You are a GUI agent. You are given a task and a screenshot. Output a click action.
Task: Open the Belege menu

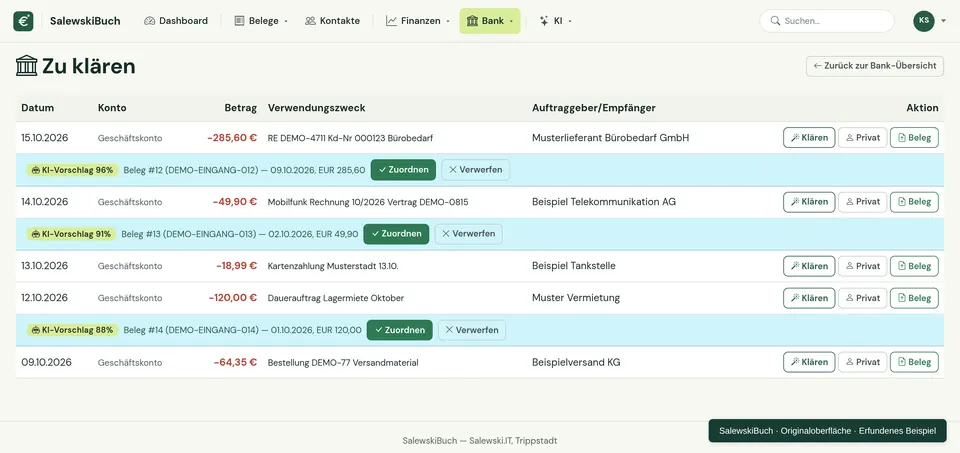(x=261, y=21)
